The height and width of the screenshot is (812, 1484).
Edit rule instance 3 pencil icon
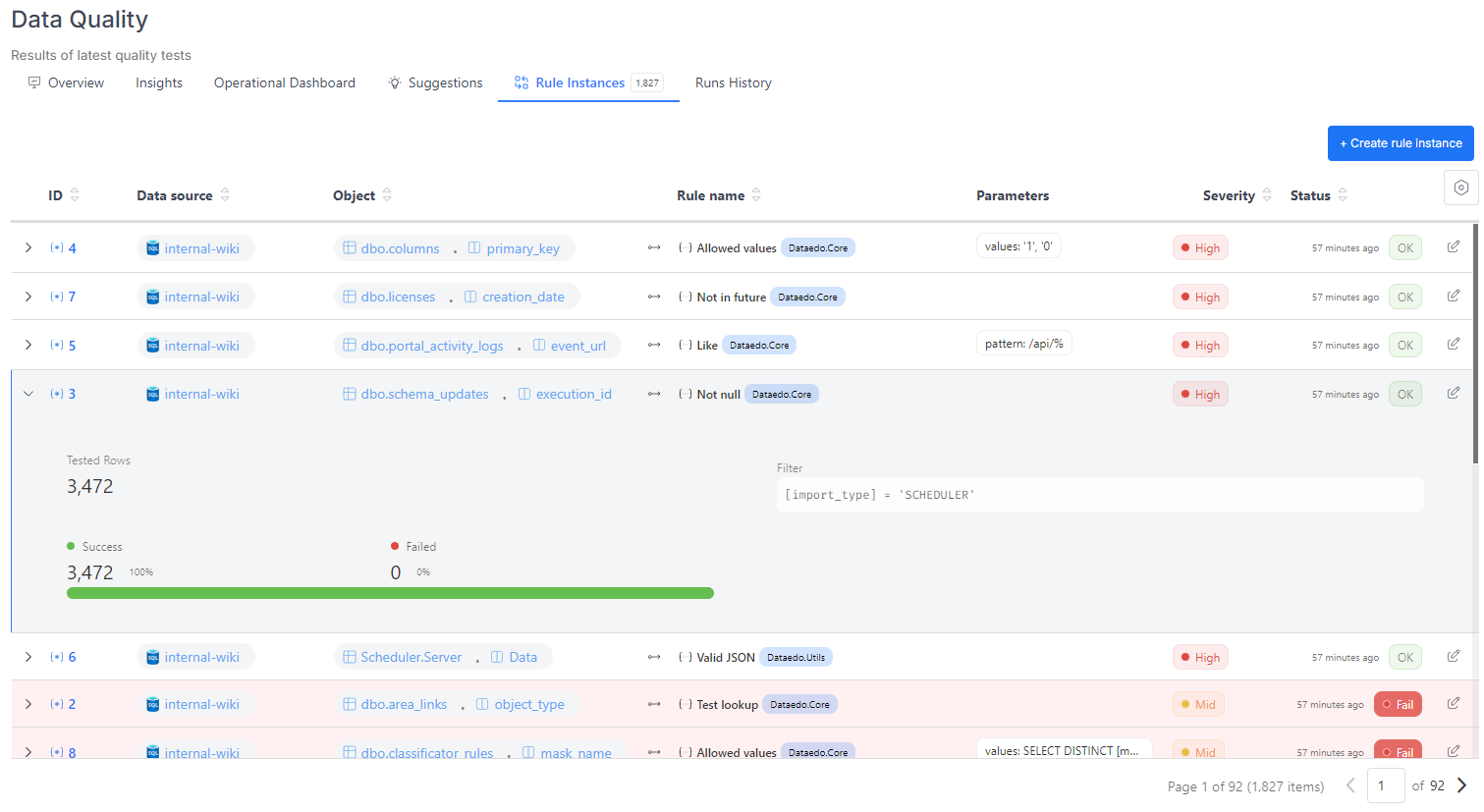1454,393
